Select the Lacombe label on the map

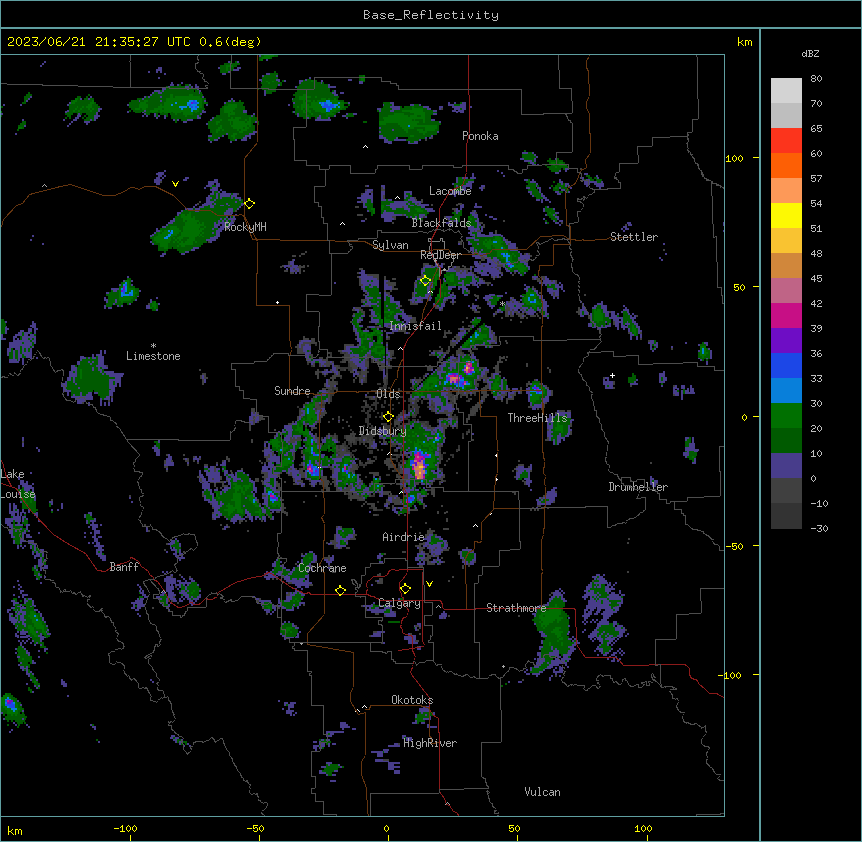click(x=450, y=191)
